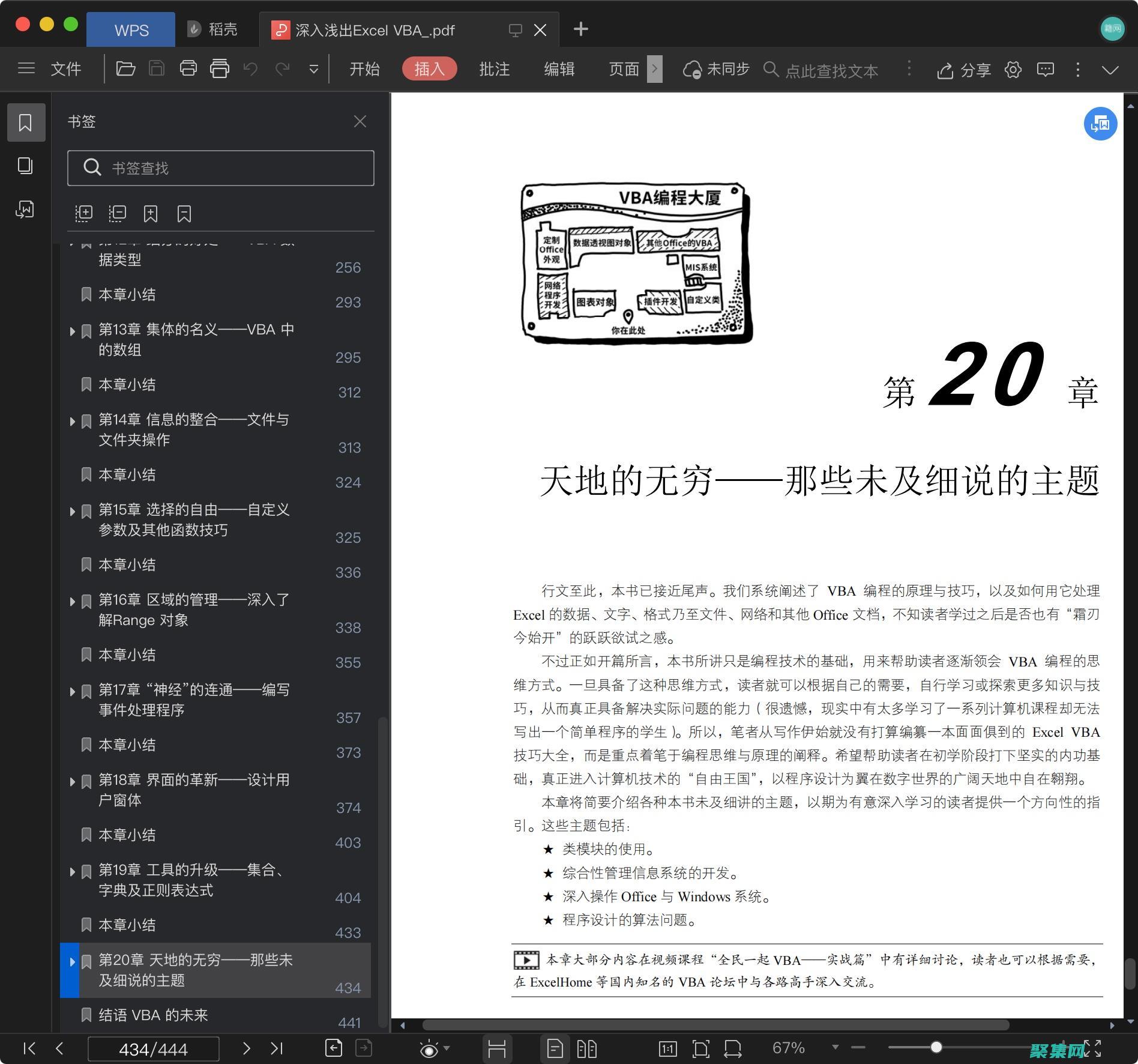Jump to 结语 VBA 的未来 bookmark

(x=153, y=1015)
